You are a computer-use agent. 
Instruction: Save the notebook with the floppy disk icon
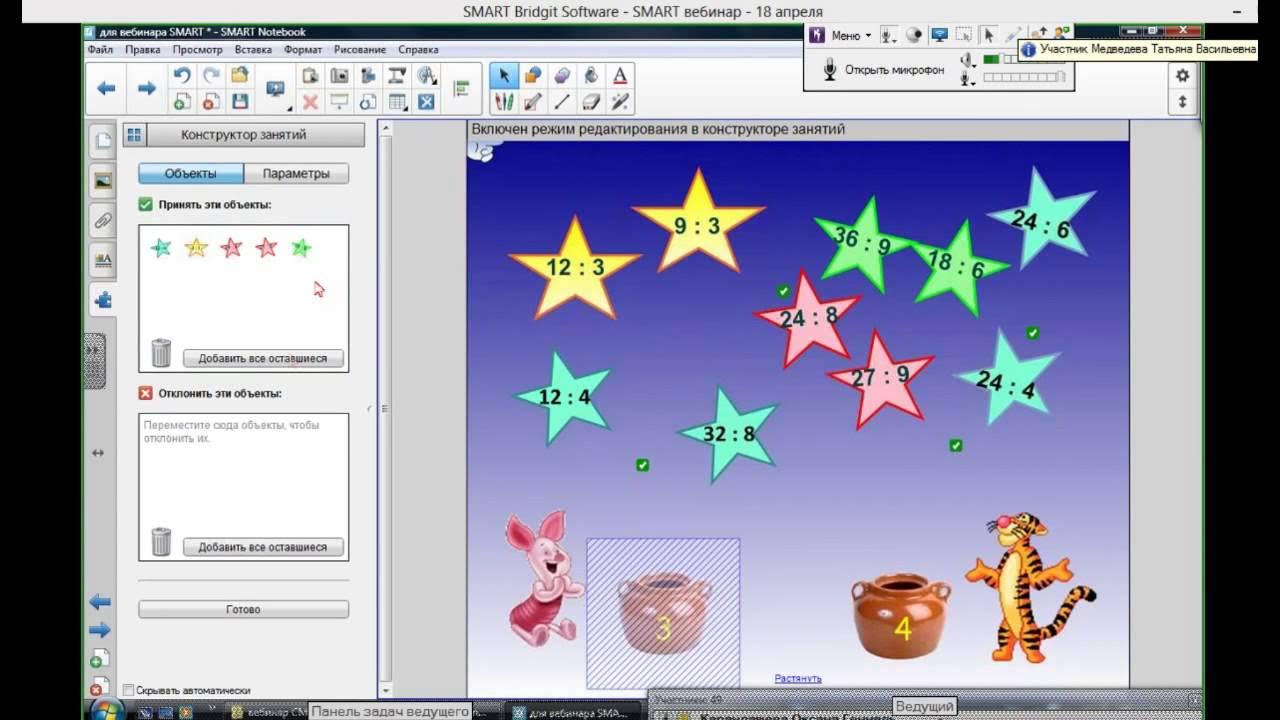tap(240, 101)
